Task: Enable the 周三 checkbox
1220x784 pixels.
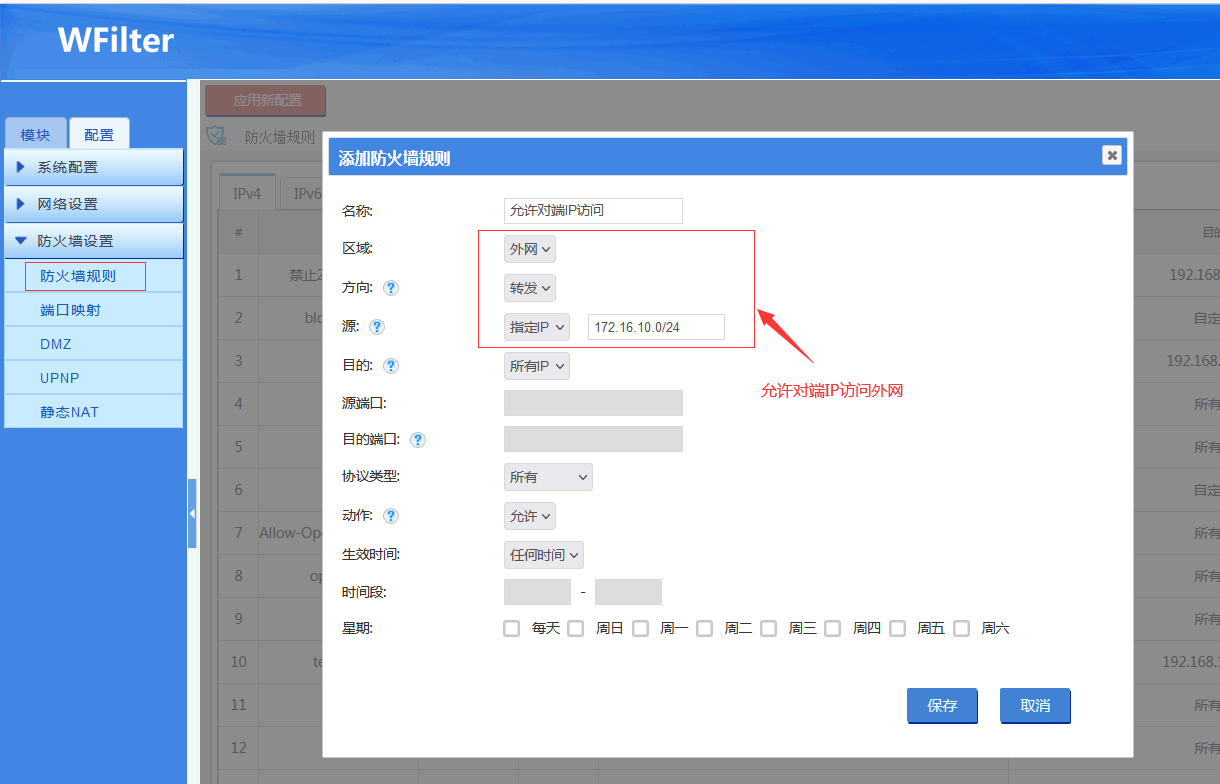Action: [x=769, y=629]
